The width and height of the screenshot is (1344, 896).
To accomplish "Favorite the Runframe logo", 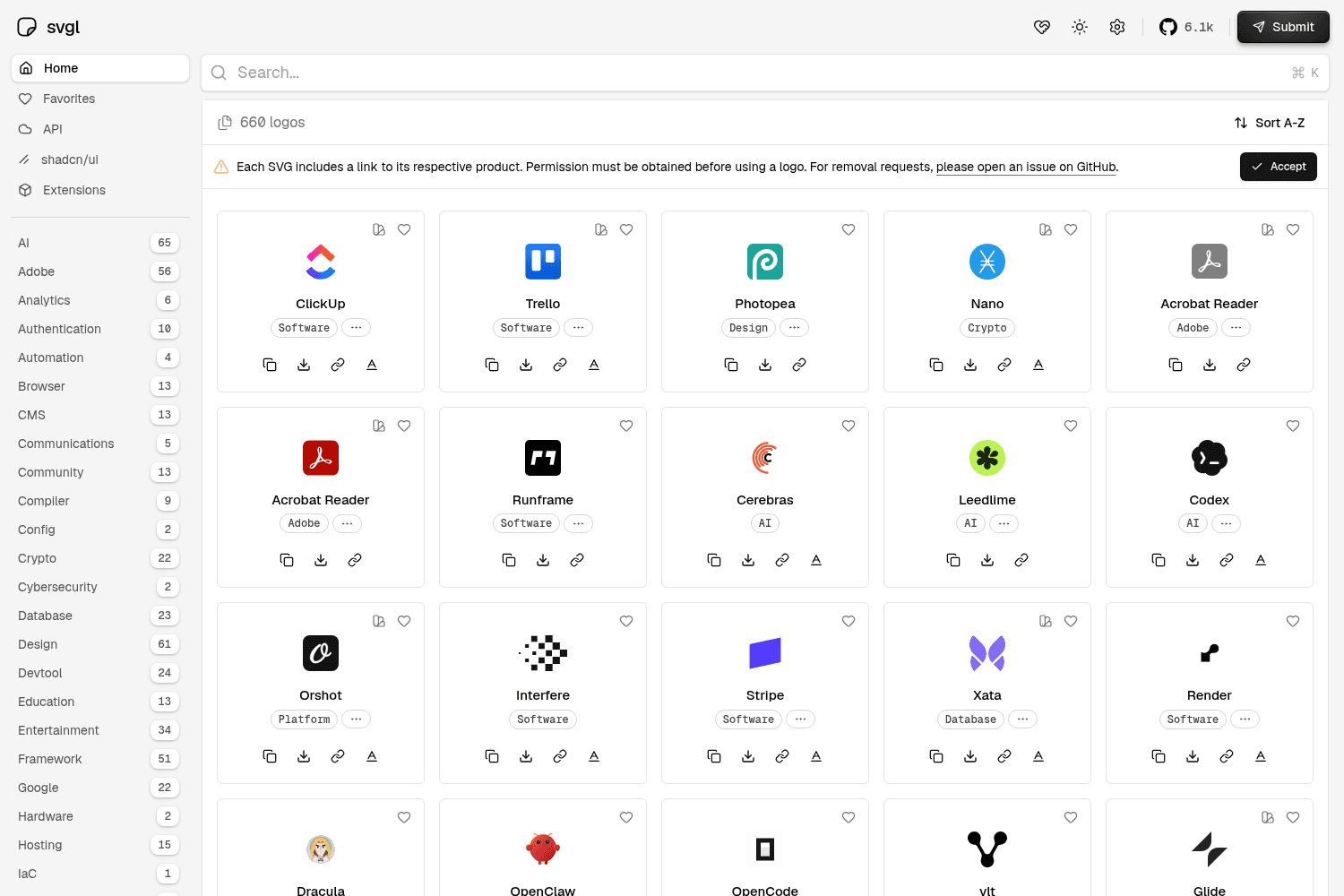I will click(x=626, y=426).
